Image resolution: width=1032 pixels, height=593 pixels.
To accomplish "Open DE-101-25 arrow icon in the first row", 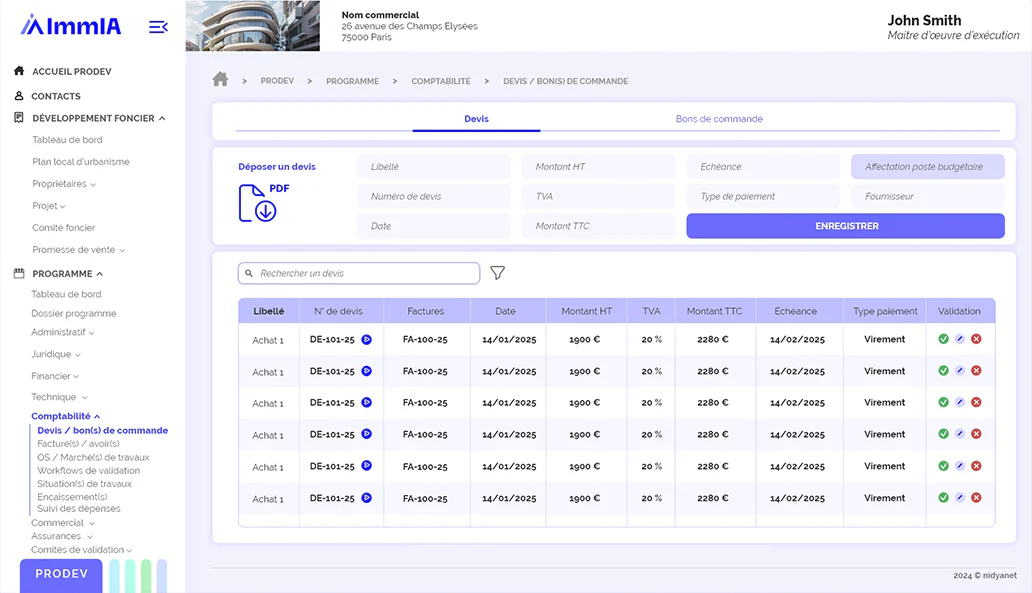I will (367, 340).
